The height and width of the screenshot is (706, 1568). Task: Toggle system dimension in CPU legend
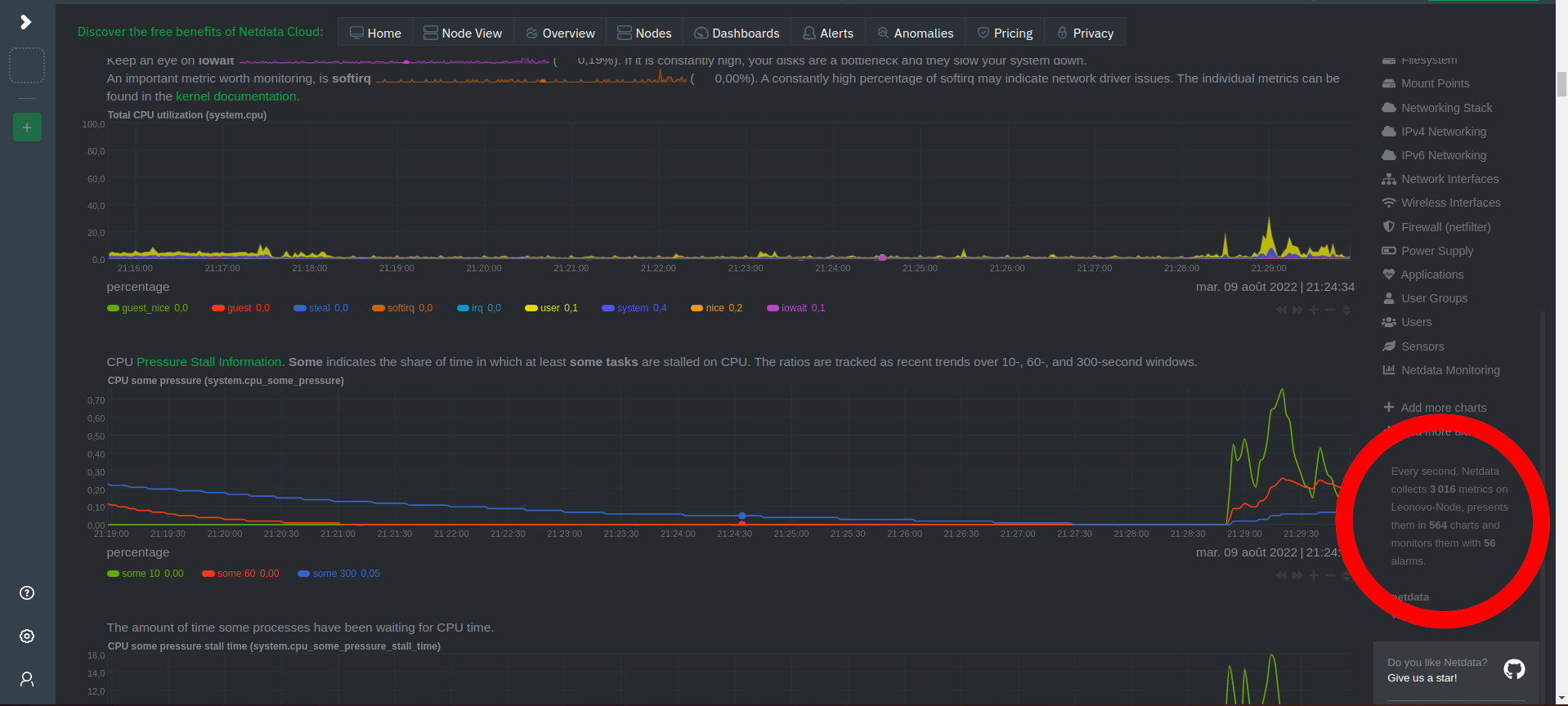634,308
